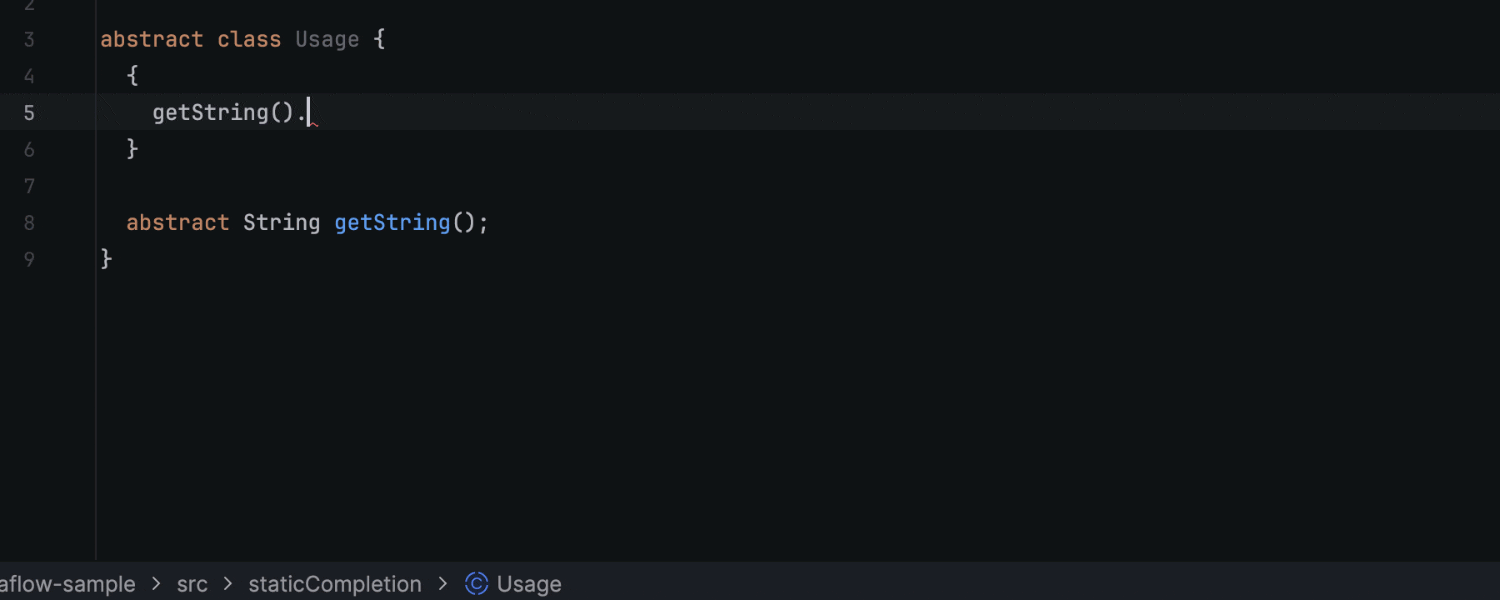The image size is (1500, 600).
Task: Expand the chevron after "aflow-sample"
Action: [x=157, y=584]
